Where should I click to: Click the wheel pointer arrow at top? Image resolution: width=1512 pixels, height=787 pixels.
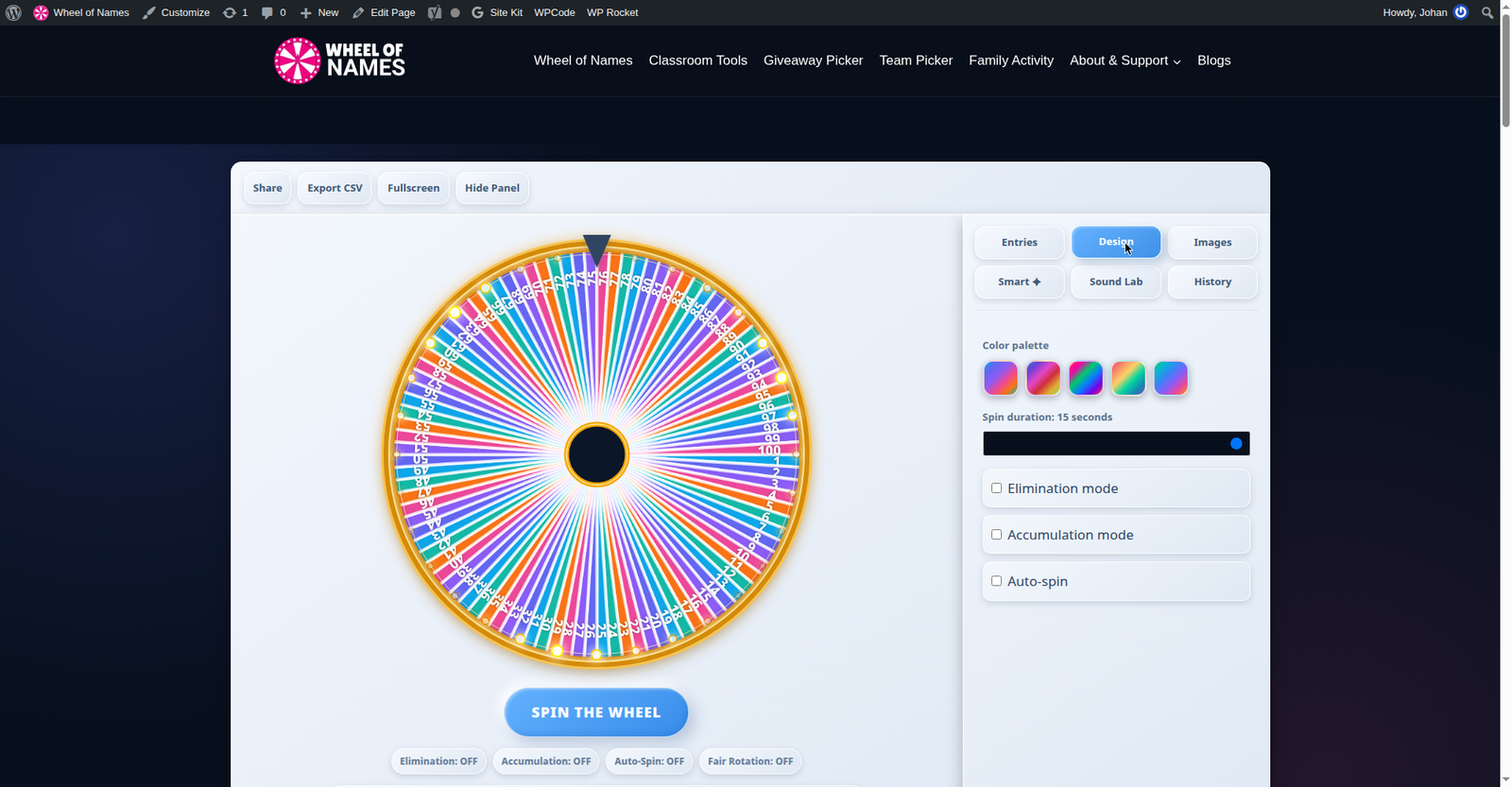coord(596,249)
